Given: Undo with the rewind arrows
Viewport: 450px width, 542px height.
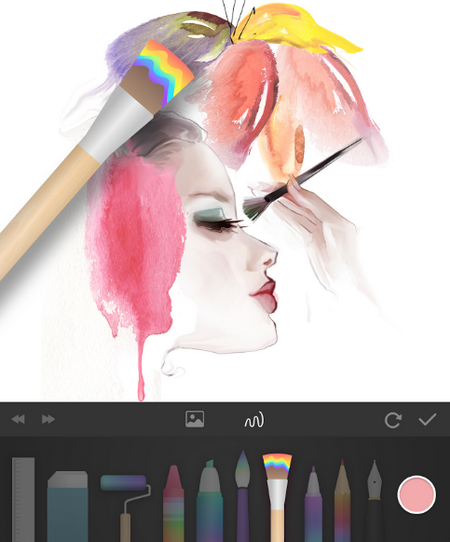Looking at the screenshot, I should (18, 419).
